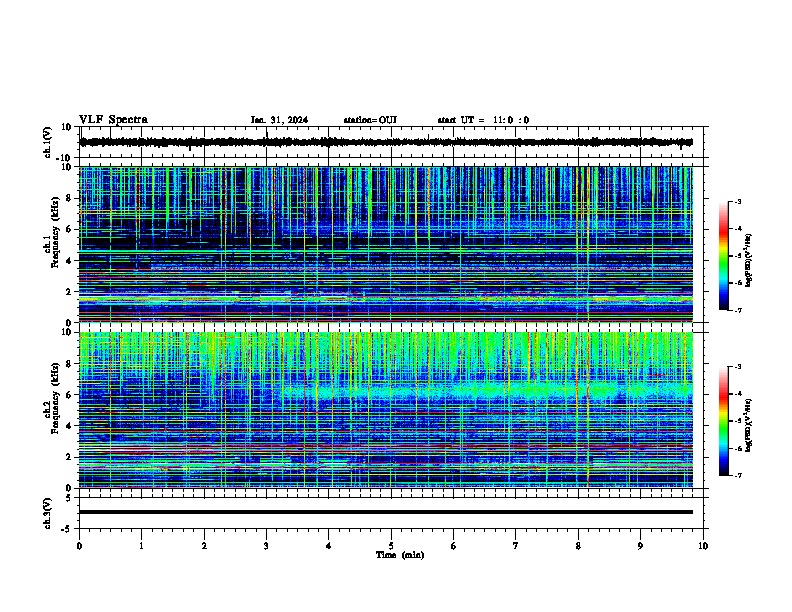The image size is (792, 612).
Task: Click the ch.1 colorbar log(PSD) label
Action: (x=749, y=260)
